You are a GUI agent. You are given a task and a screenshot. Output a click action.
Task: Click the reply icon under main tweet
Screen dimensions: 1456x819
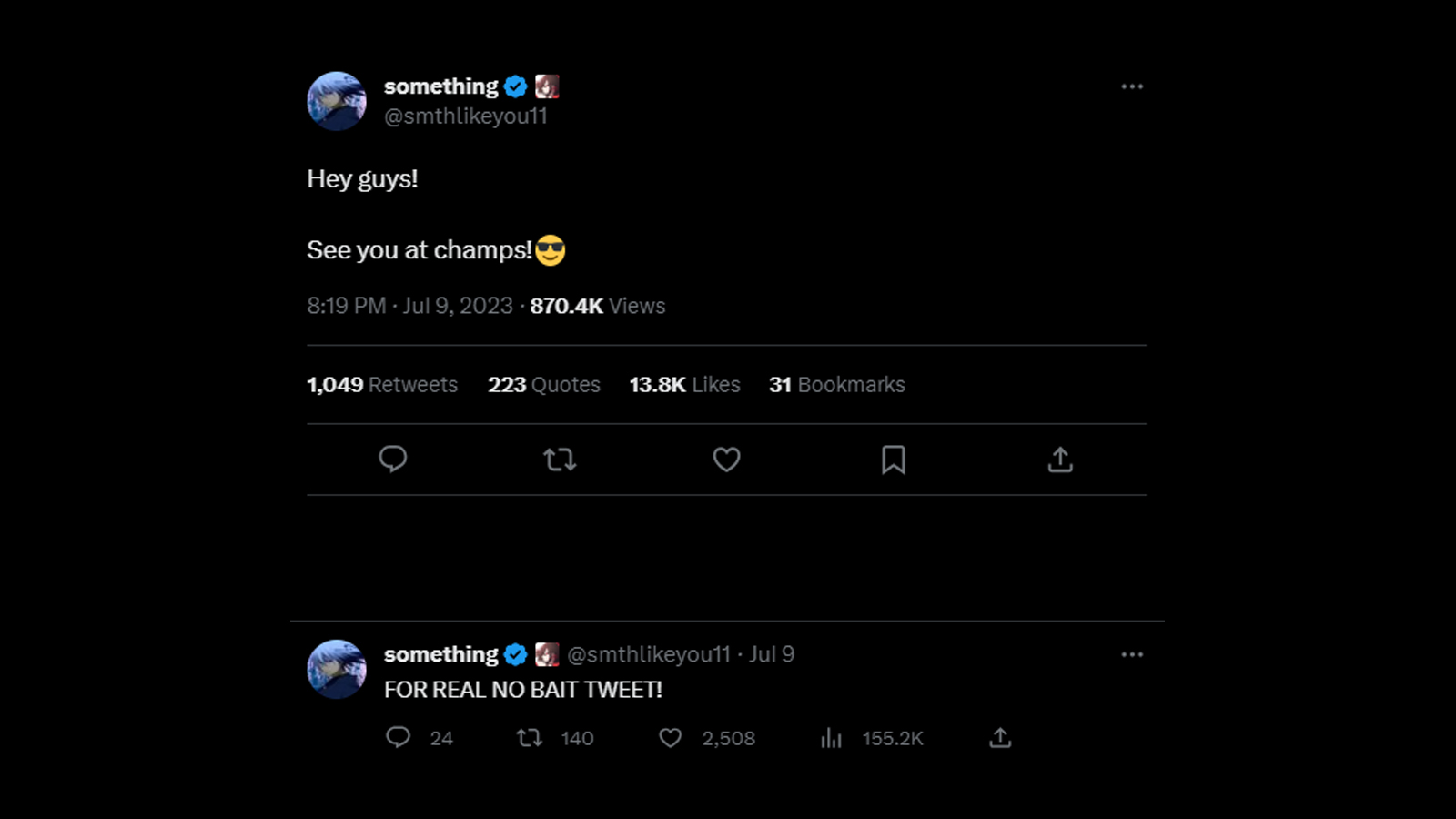pyautogui.click(x=393, y=459)
